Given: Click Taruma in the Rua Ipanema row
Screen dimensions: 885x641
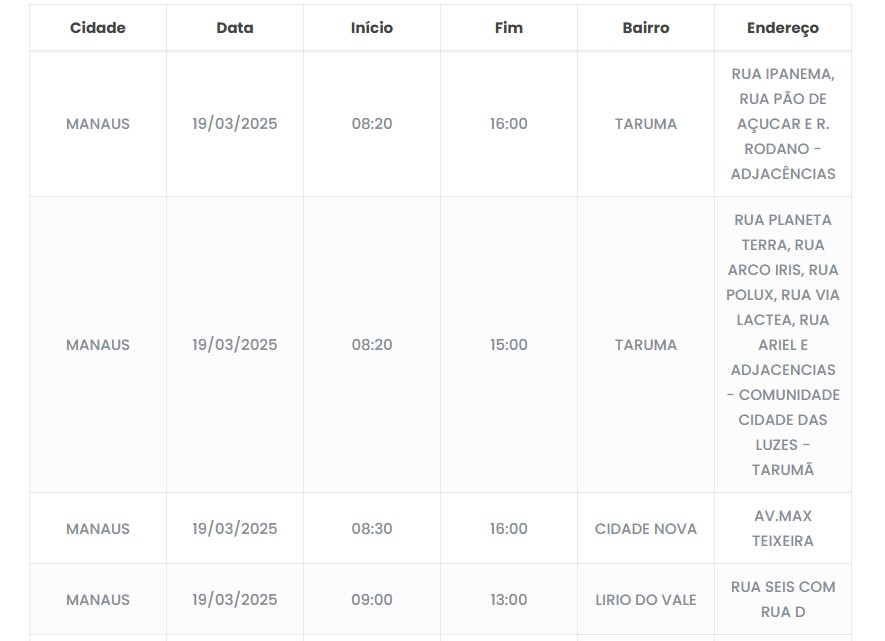Looking at the screenshot, I should [x=646, y=124].
